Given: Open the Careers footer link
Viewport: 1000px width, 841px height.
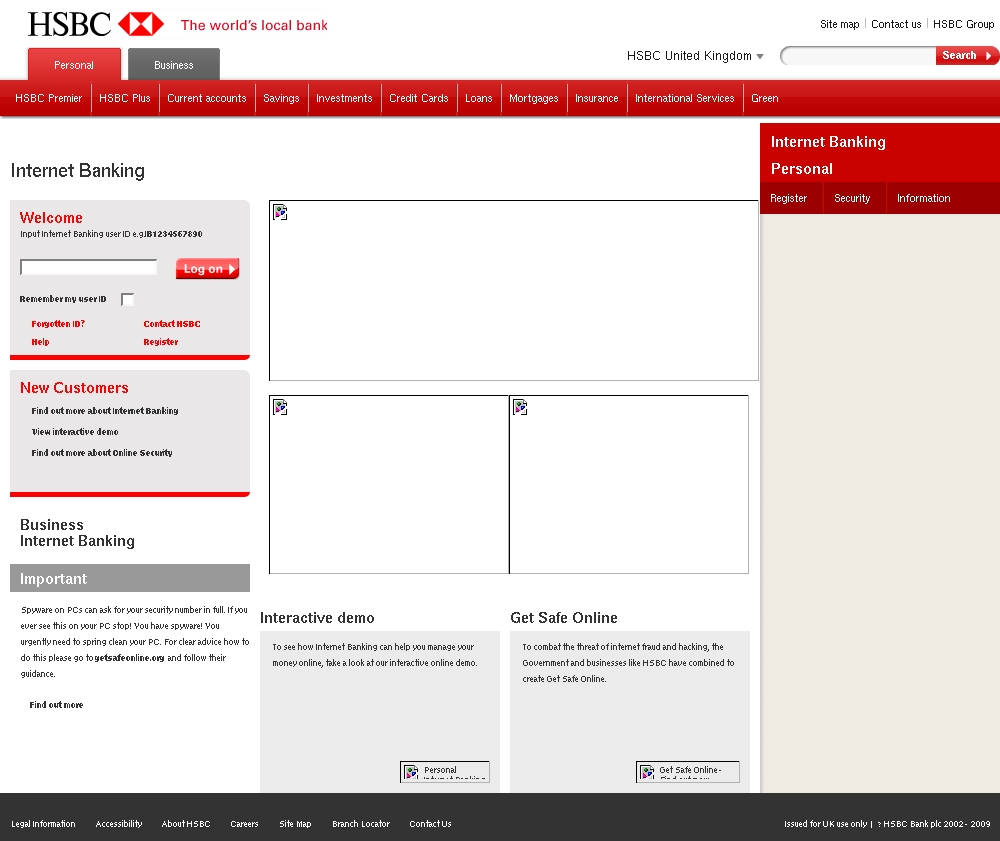Looking at the screenshot, I should tap(244, 824).
